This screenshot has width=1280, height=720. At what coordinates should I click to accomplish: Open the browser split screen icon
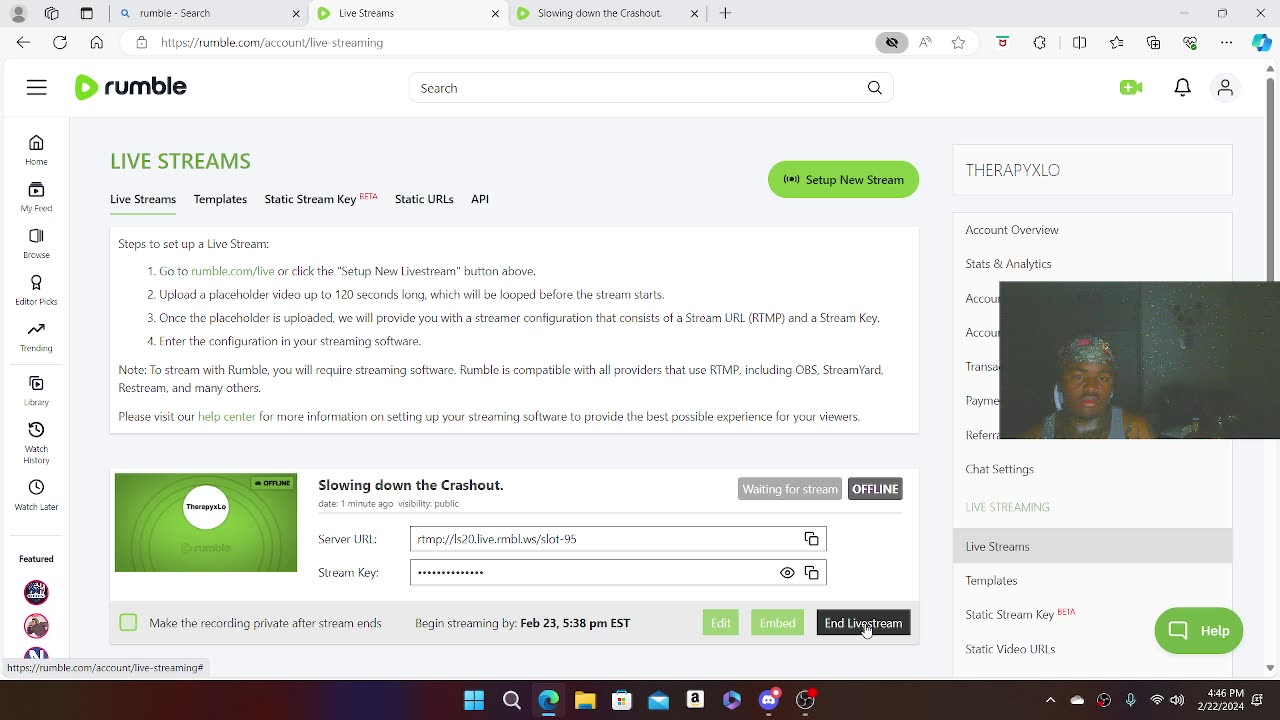1079,43
